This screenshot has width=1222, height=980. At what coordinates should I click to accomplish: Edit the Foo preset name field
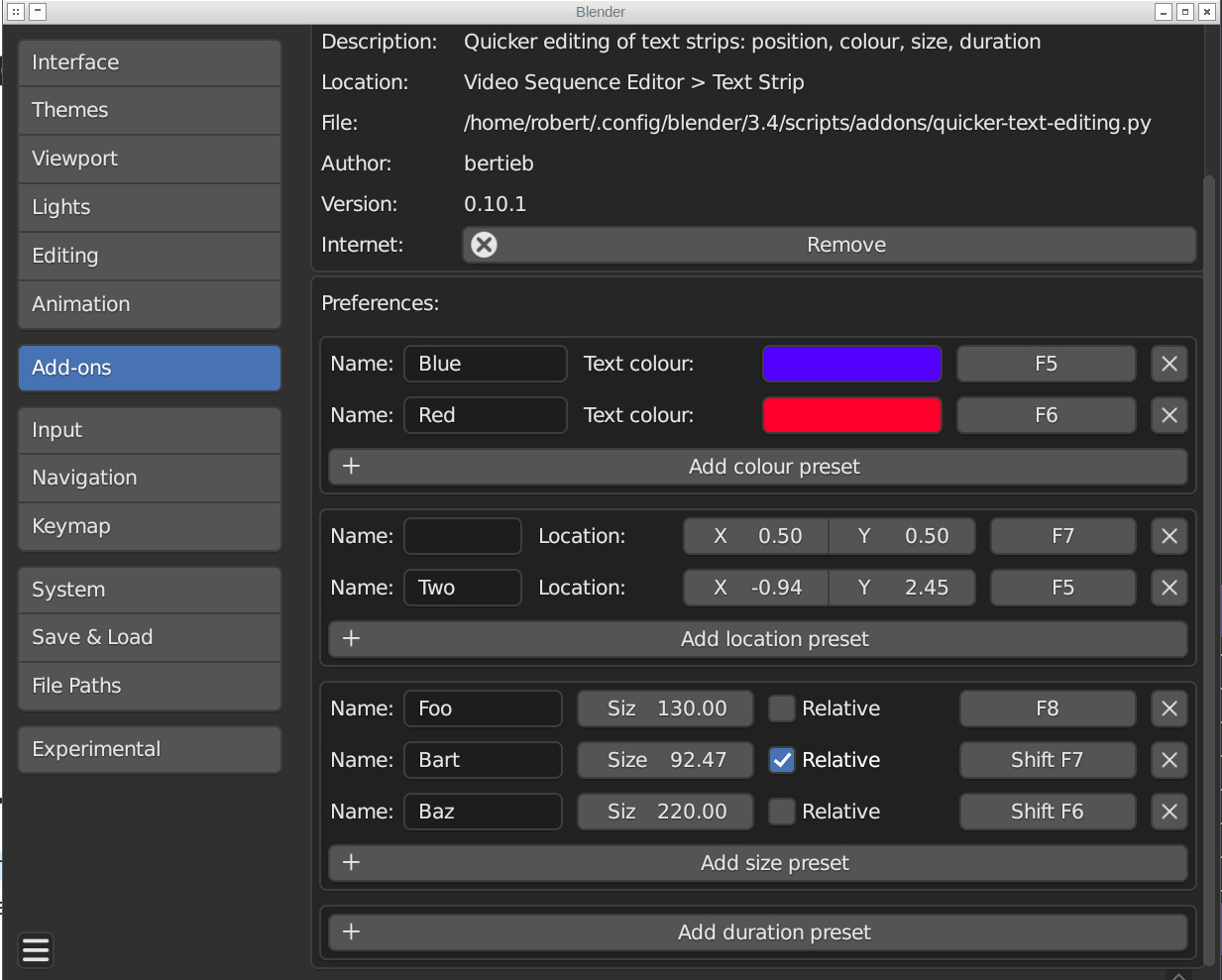click(x=483, y=708)
